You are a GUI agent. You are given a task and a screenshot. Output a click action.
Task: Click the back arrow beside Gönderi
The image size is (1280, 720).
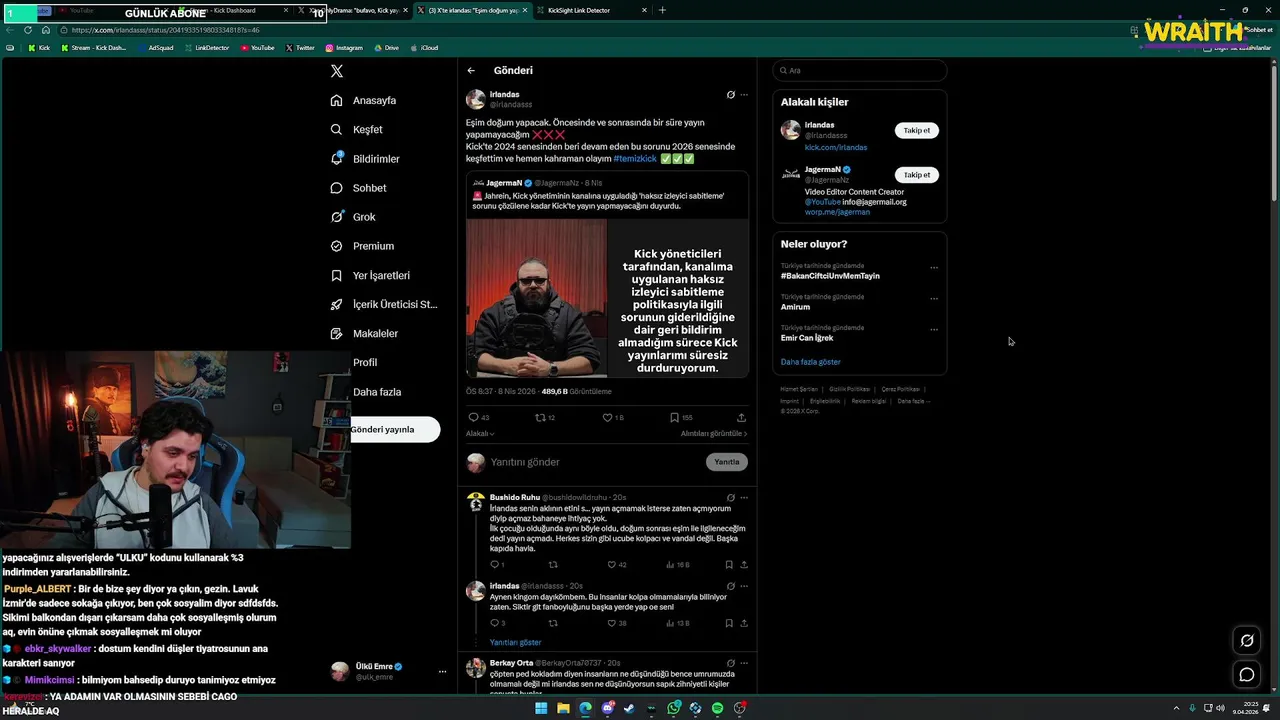(x=471, y=71)
